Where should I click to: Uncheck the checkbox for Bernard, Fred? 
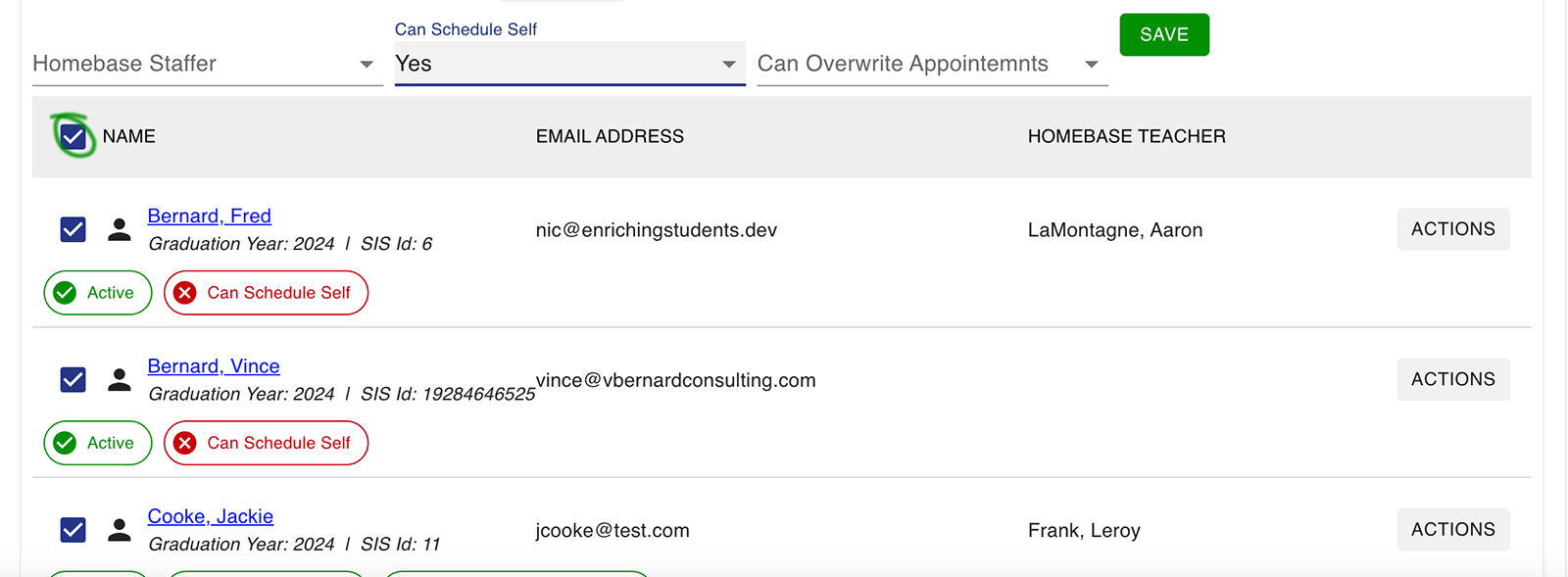[73, 229]
